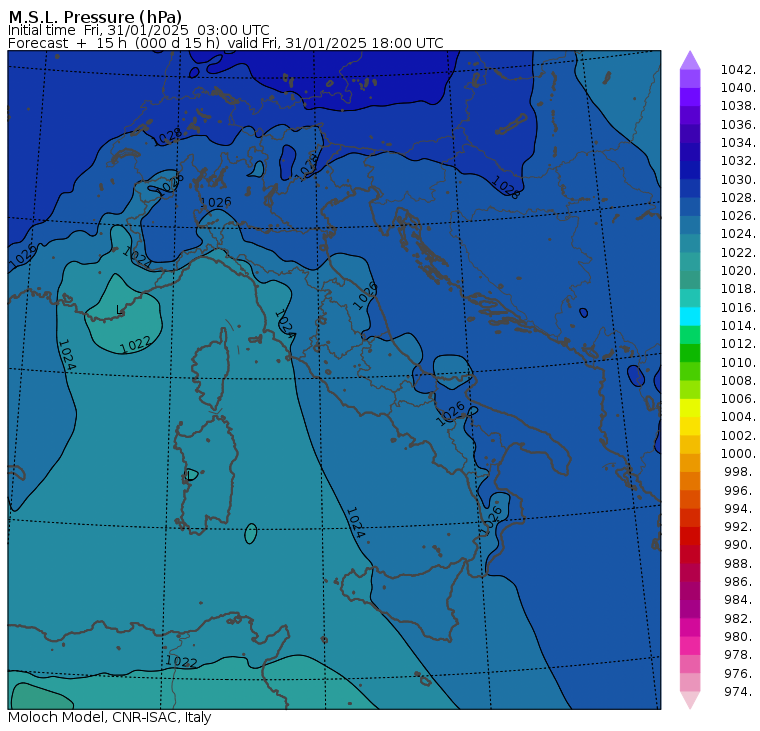Image resolution: width=760 pixels, height=731 pixels.
Task: Click the 988. legend value
Action: click(x=740, y=563)
